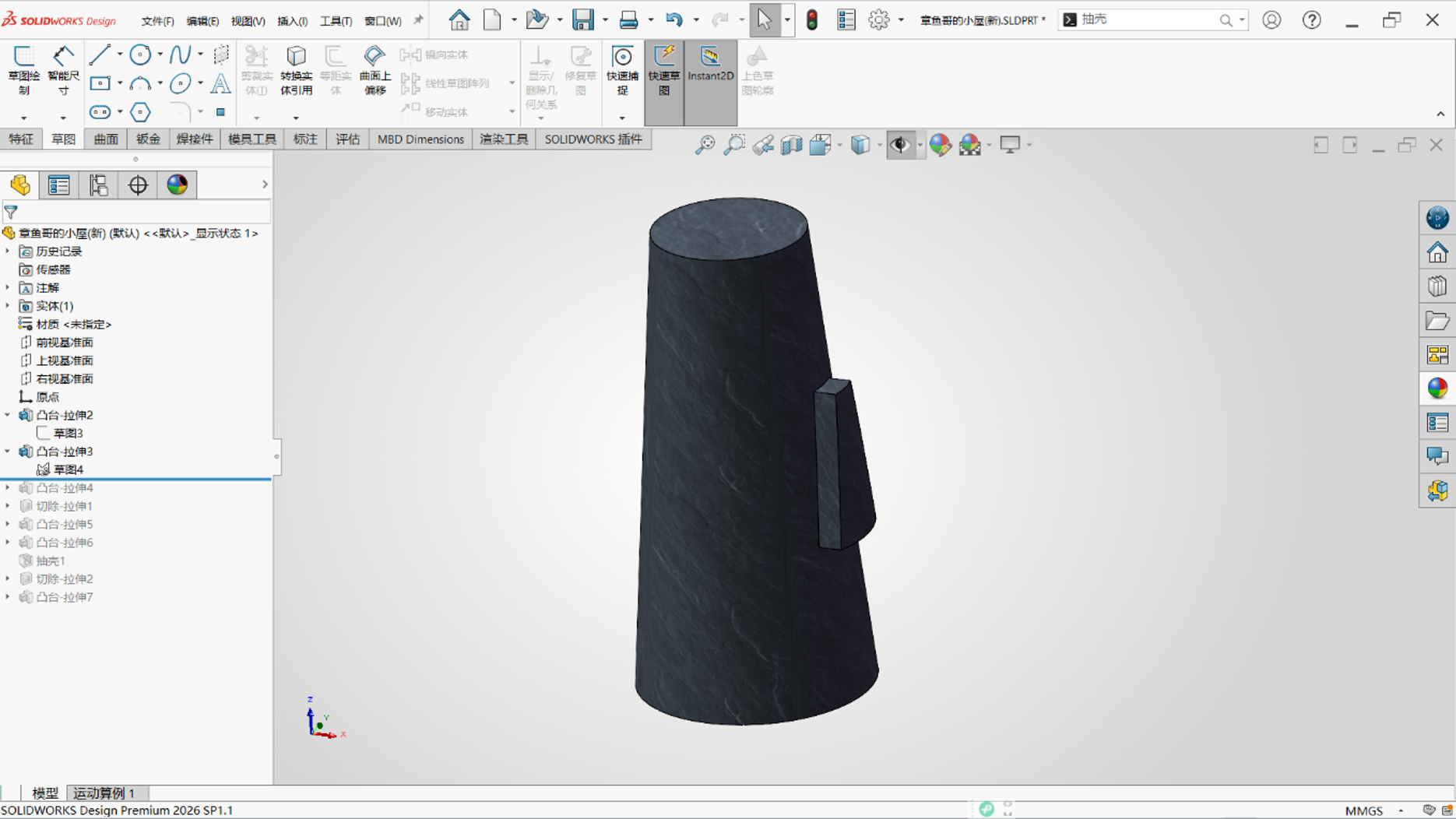
Task: Expand the 历史记录 history node
Action: pyautogui.click(x=8, y=251)
